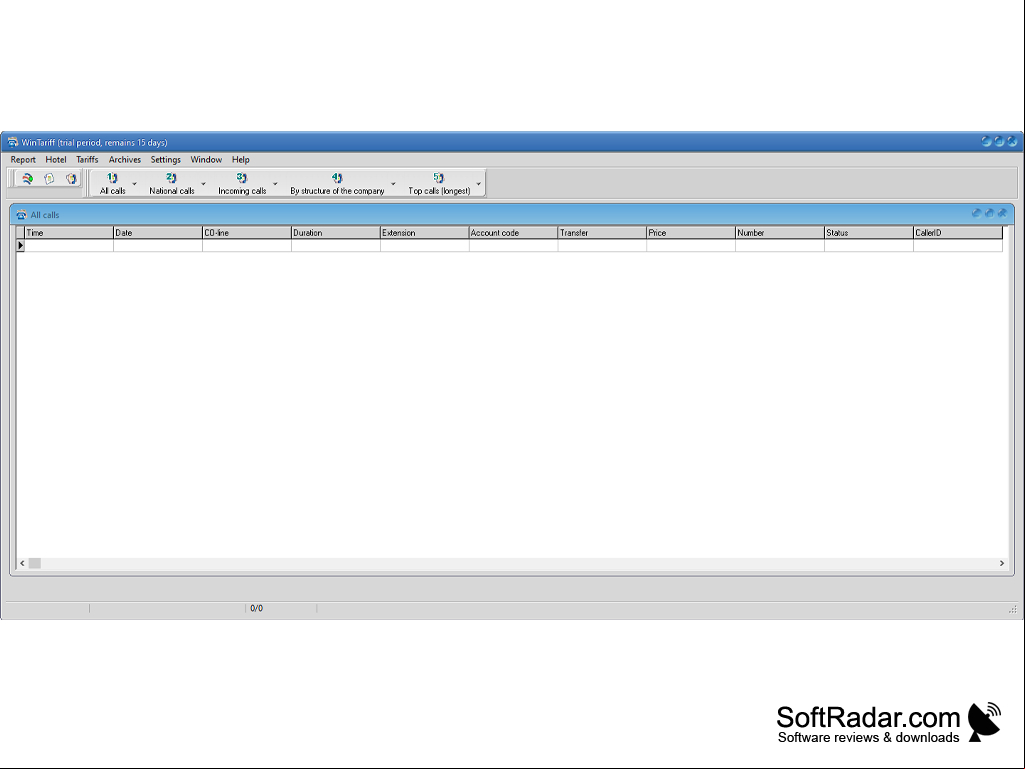
Task: Close the All calls child window
Action: pos(1002,213)
